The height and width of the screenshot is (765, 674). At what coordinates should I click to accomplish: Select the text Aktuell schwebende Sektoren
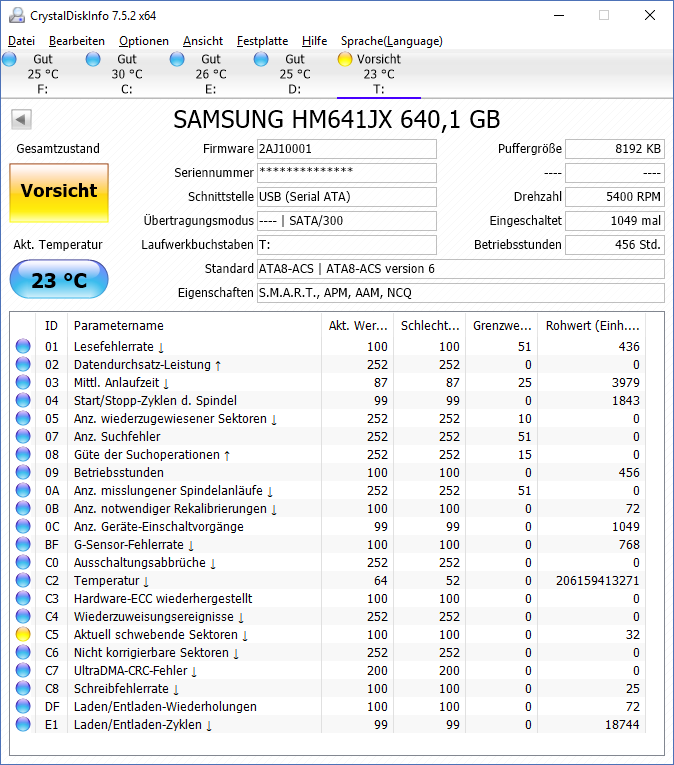(x=156, y=634)
